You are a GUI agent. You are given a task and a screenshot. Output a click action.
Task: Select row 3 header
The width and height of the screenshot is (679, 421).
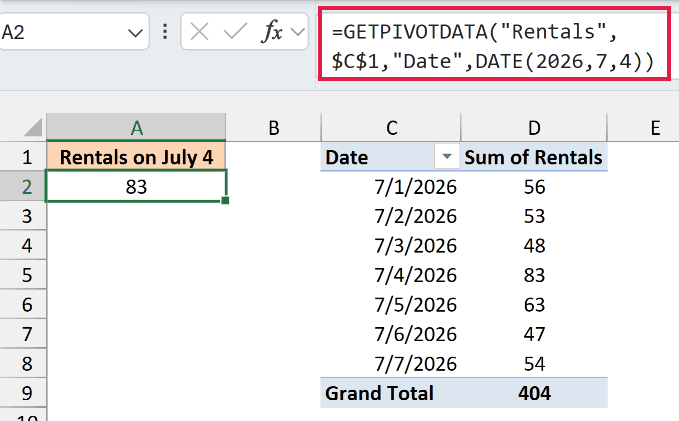pyautogui.click(x=23, y=216)
